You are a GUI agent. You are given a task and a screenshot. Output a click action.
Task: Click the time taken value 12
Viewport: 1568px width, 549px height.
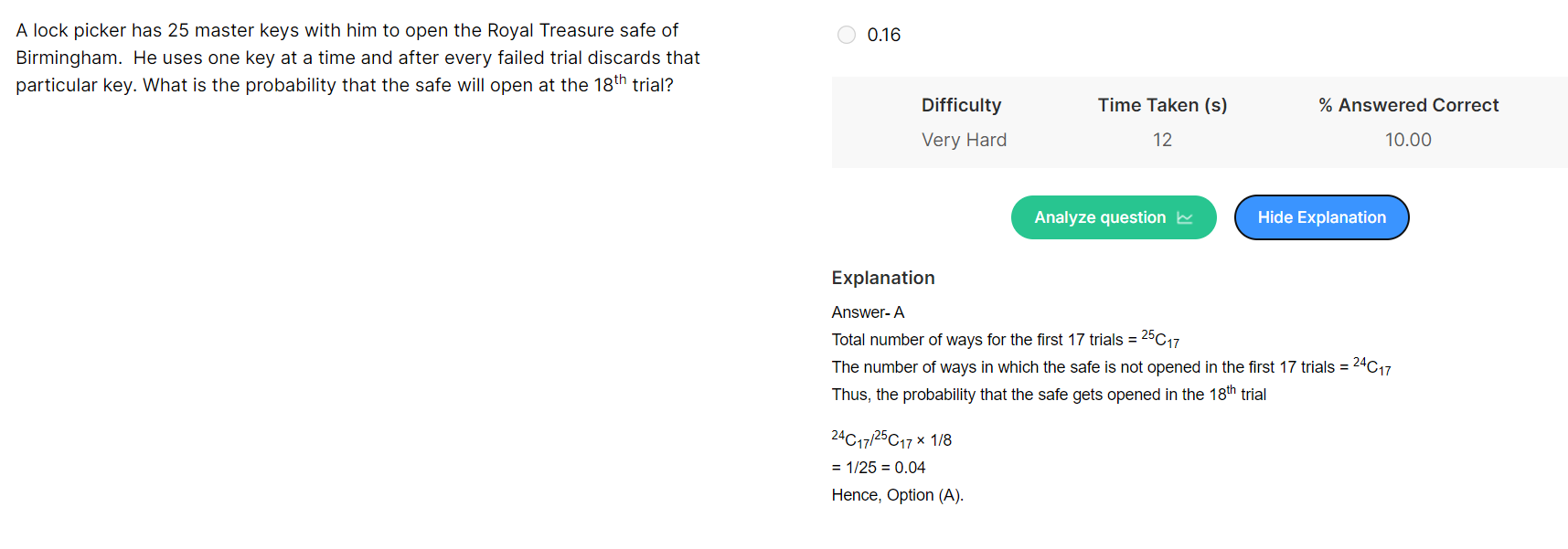(1162, 140)
